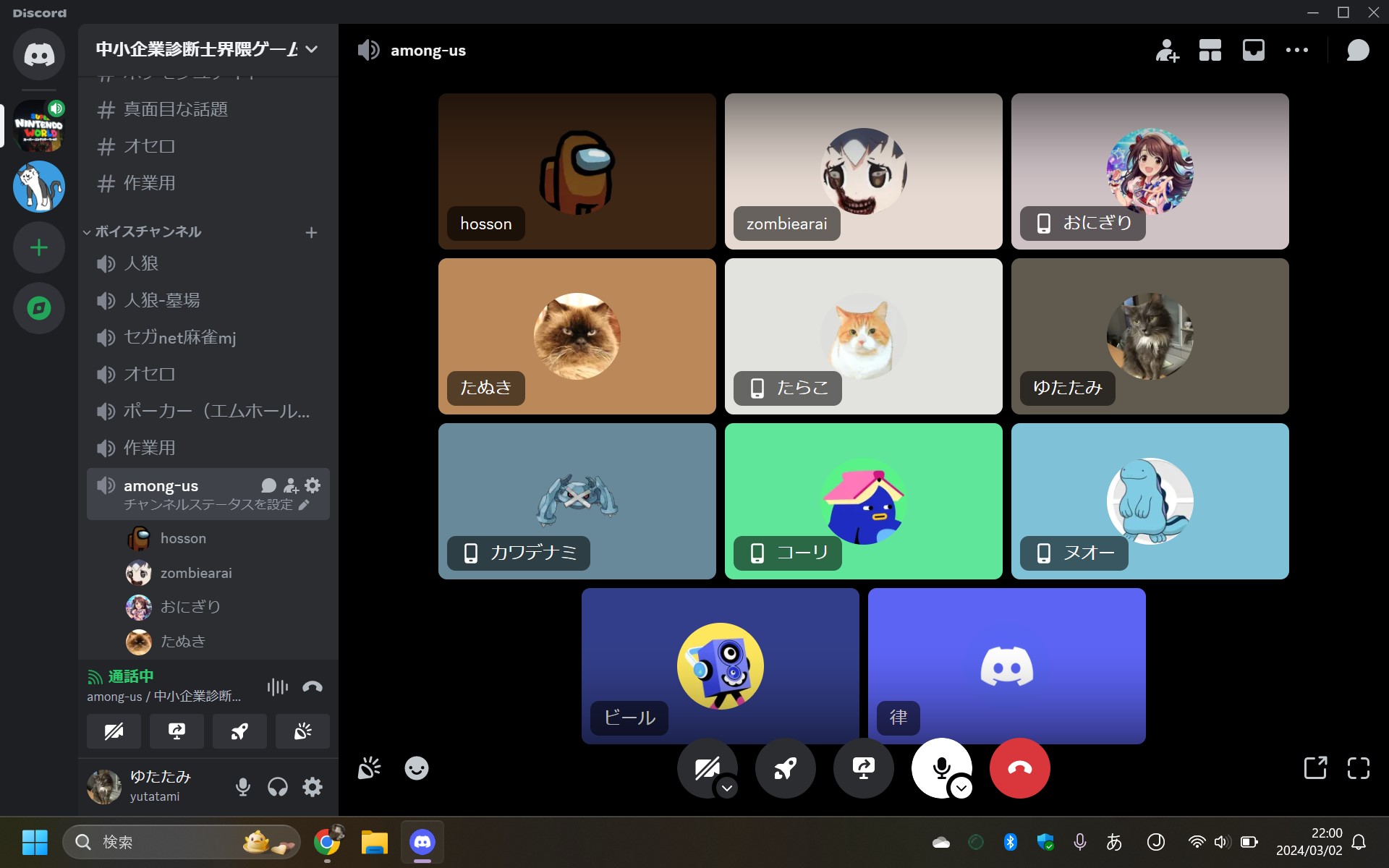Viewport: 1389px width, 868px height.
Task: Expand microphone input options arrow
Action: [x=961, y=788]
